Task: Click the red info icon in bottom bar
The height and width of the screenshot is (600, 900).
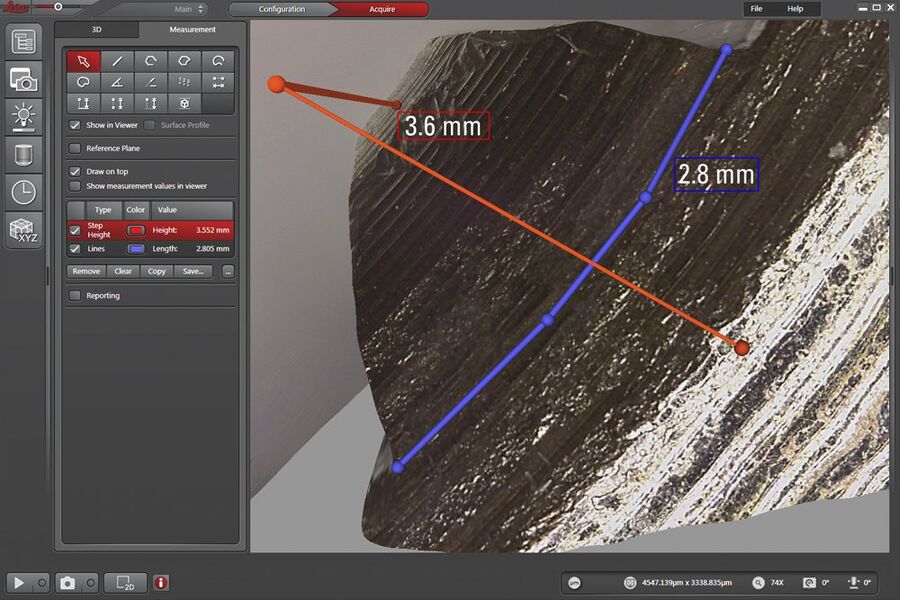Action: pyautogui.click(x=161, y=583)
